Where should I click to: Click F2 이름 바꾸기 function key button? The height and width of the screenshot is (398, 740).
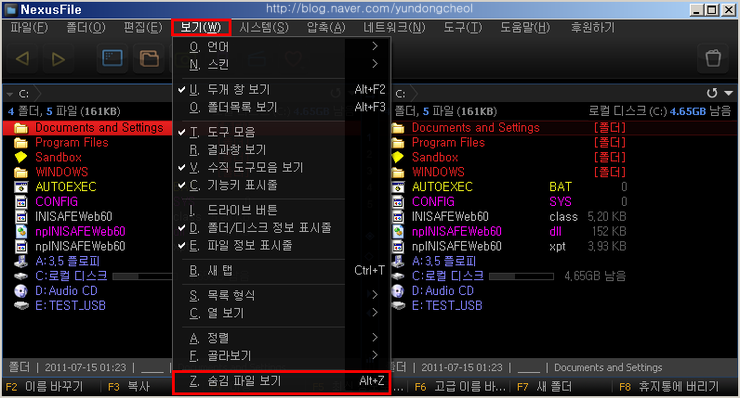coord(45,387)
